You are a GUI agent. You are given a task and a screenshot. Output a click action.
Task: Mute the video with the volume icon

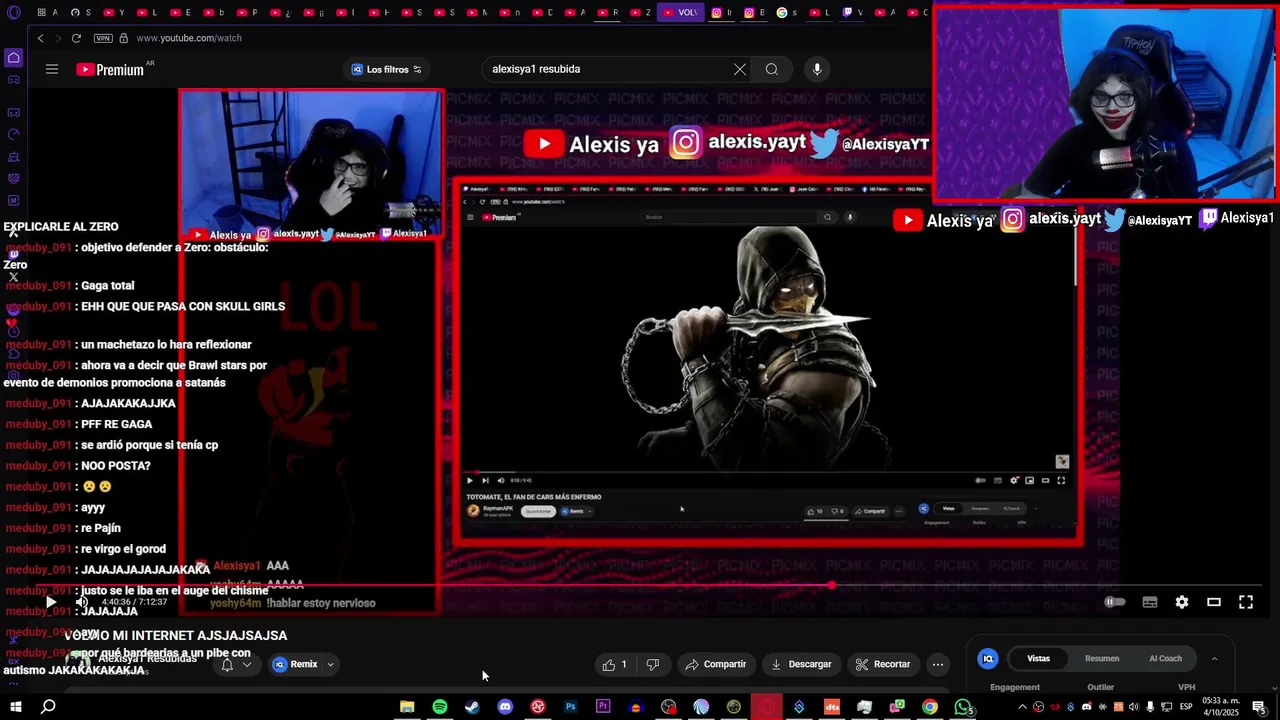[82, 602]
